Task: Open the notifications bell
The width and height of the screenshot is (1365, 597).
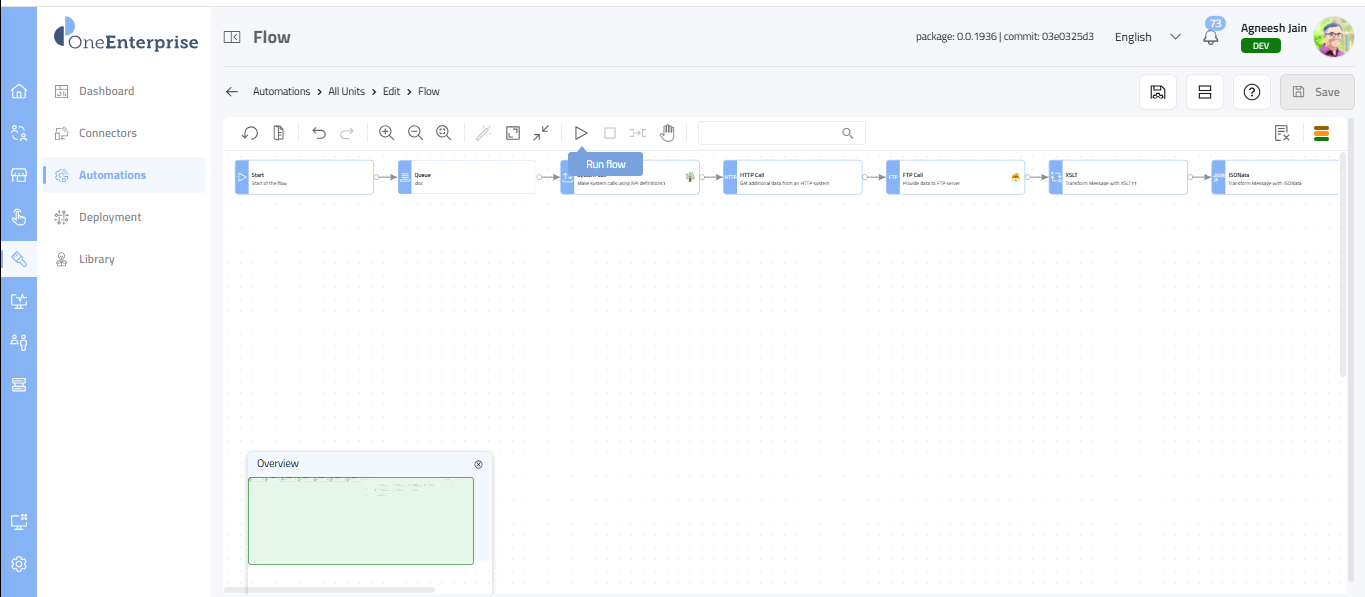Action: pyautogui.click(x=1211, y=38)
